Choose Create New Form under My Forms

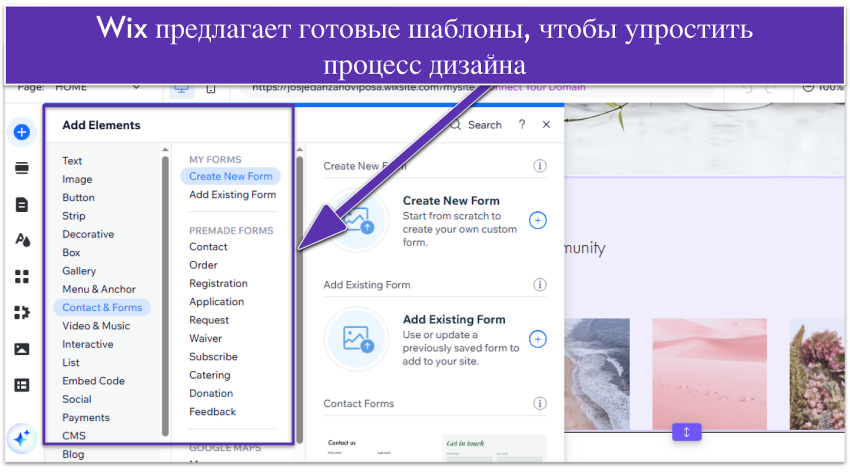(230, 176)
